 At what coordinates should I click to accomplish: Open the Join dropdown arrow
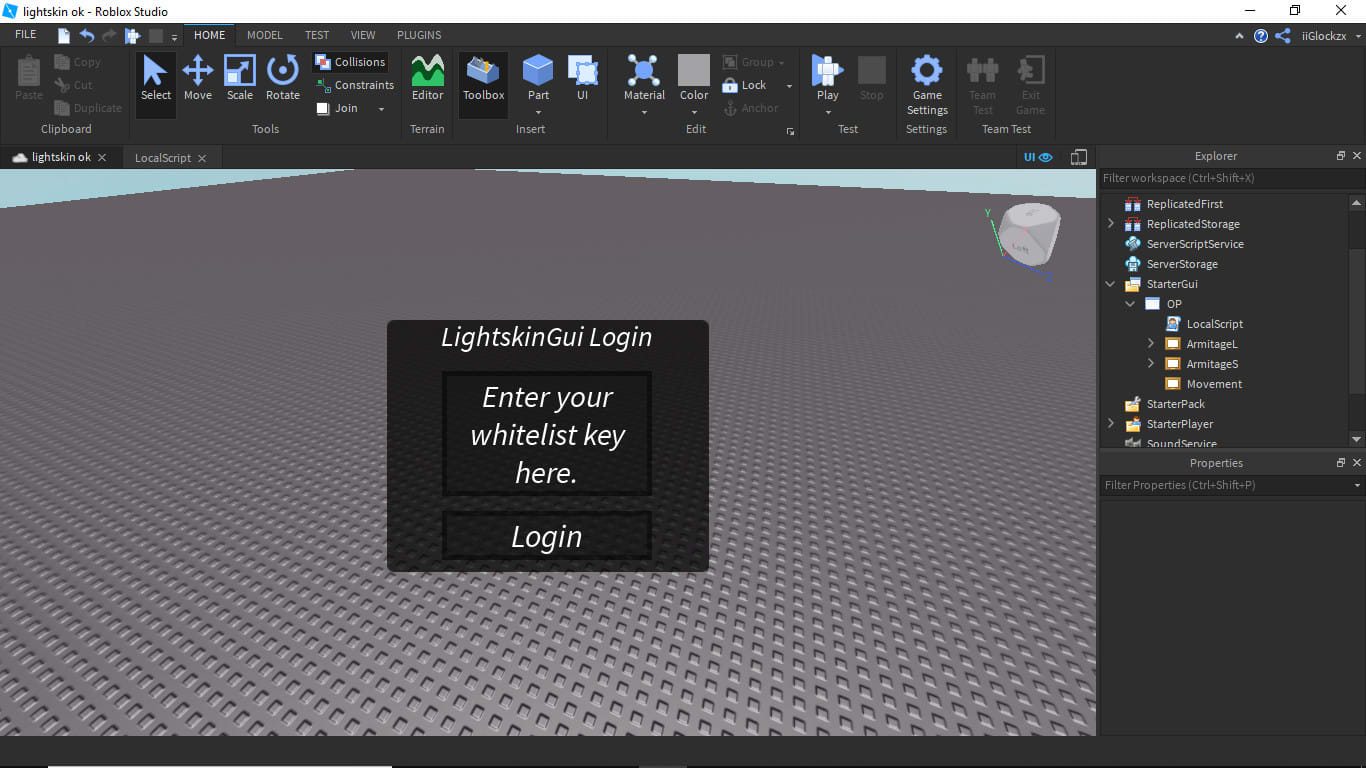(x=381, y=109)
